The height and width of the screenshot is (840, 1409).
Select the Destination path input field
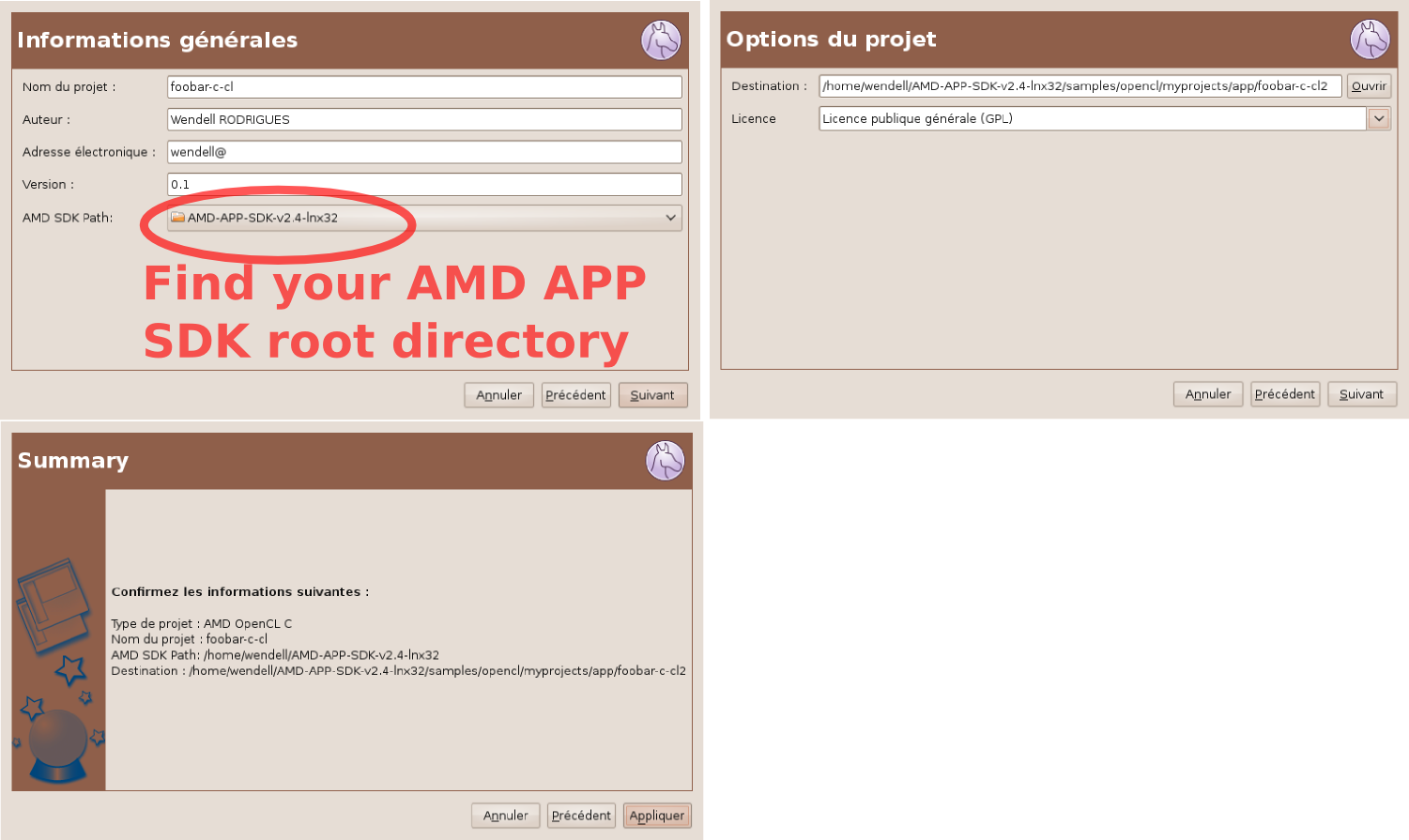coord(1080,85)
